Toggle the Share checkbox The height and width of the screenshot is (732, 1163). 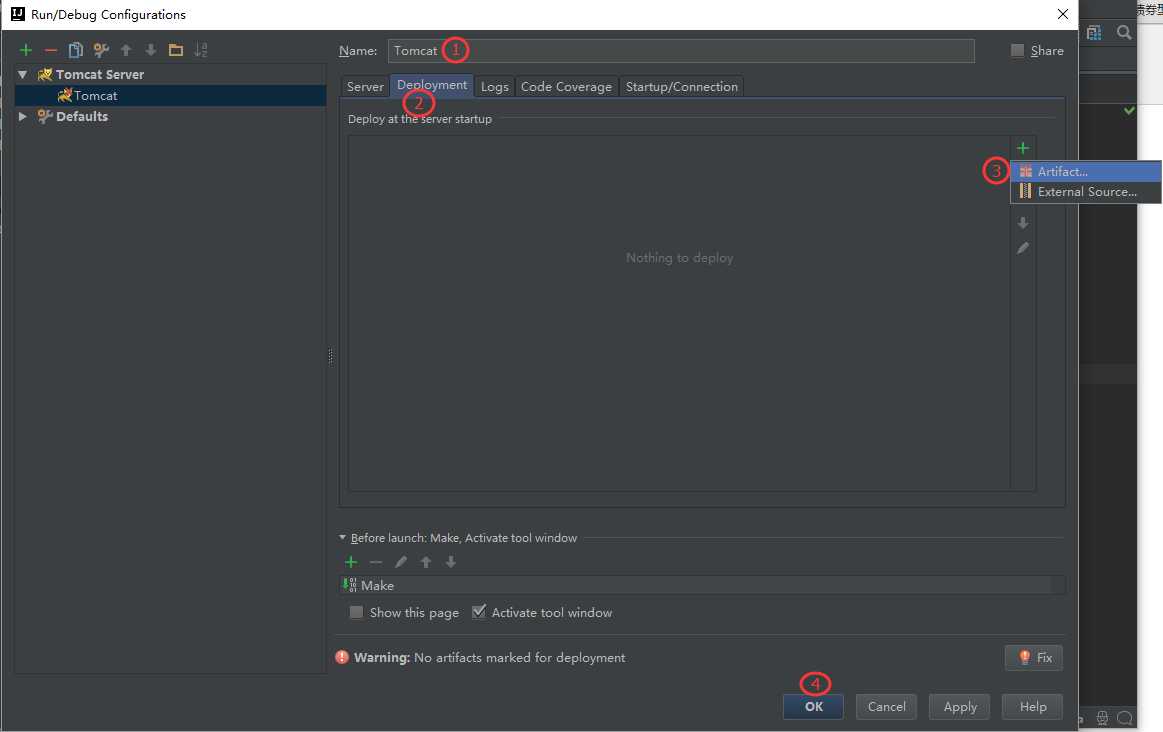pyautogui.click(x=1018, y=50)
